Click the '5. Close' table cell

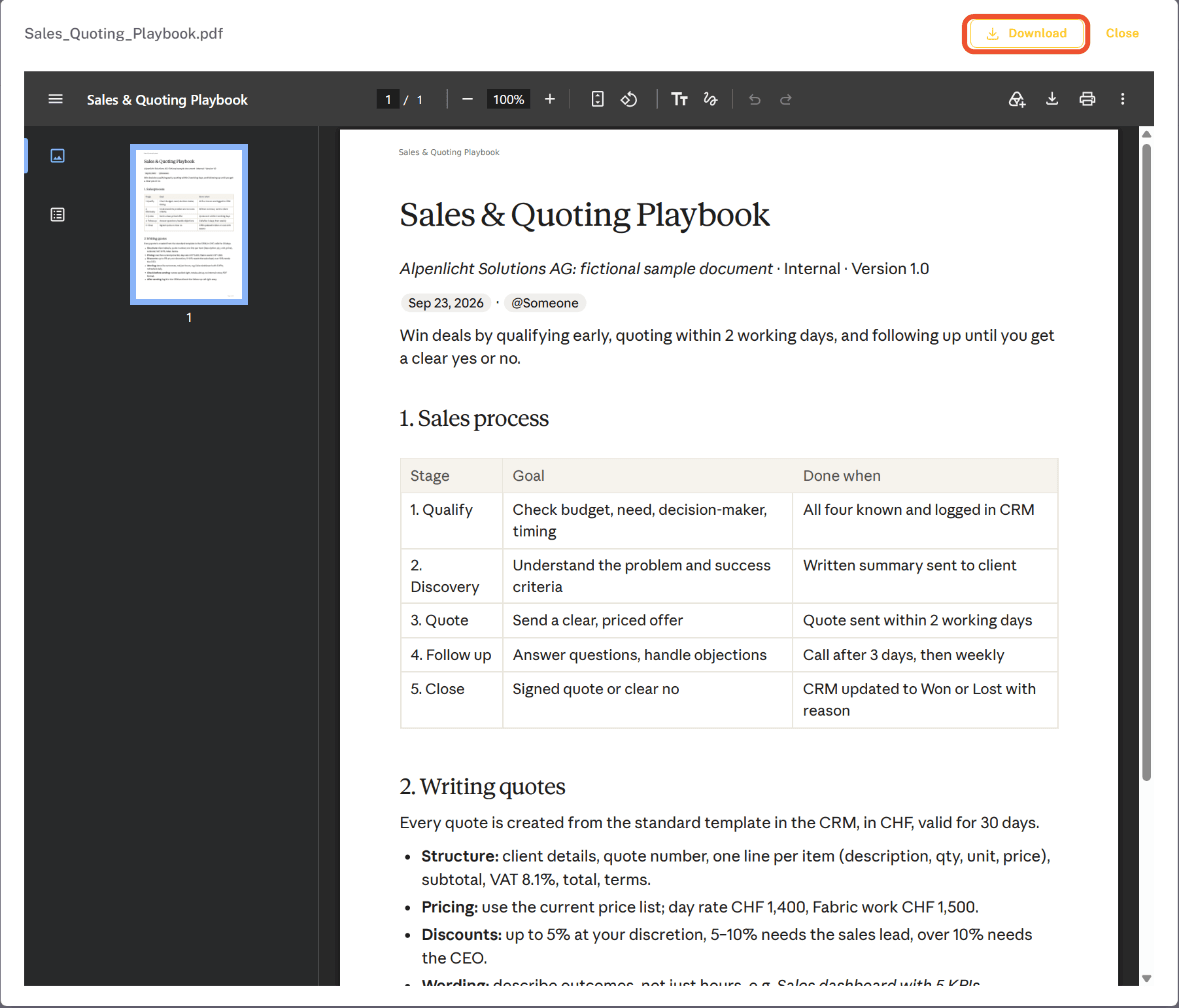[451, 699]
